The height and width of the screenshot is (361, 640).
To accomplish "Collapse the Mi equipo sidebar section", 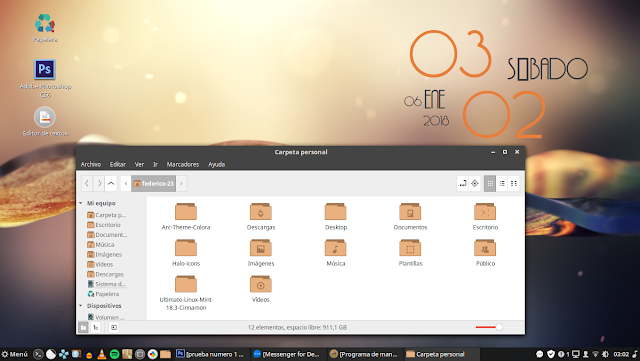I will coord(81,203).
